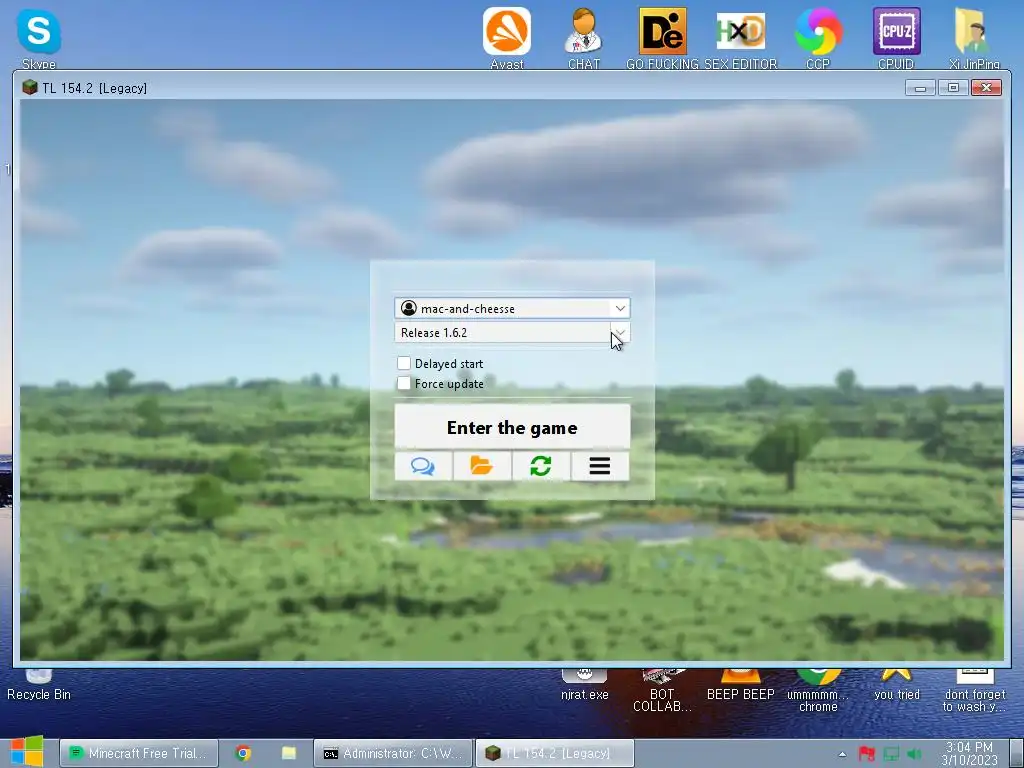This screenshot has height=768, width=1024.
Task: Expand the mac-and-cheesse account dropdown
Action: click(620, 308)
